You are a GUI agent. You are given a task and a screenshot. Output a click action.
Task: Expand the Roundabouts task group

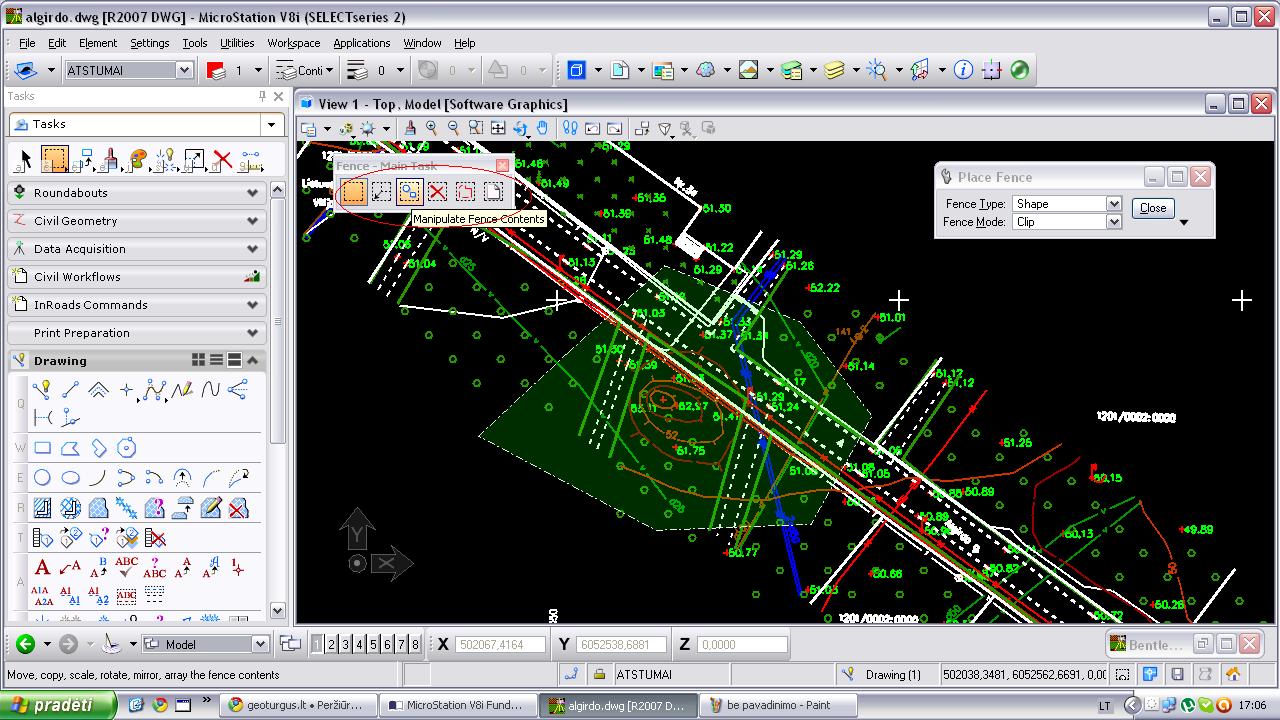click(x=136, y=193)
